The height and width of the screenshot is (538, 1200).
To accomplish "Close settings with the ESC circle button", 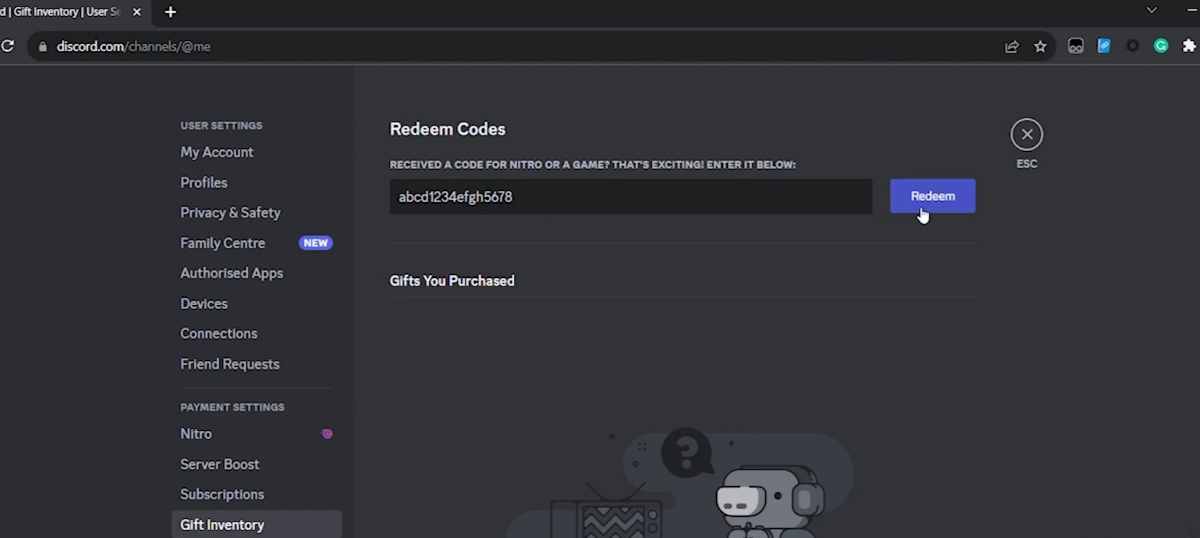I will pos(1026,134).
